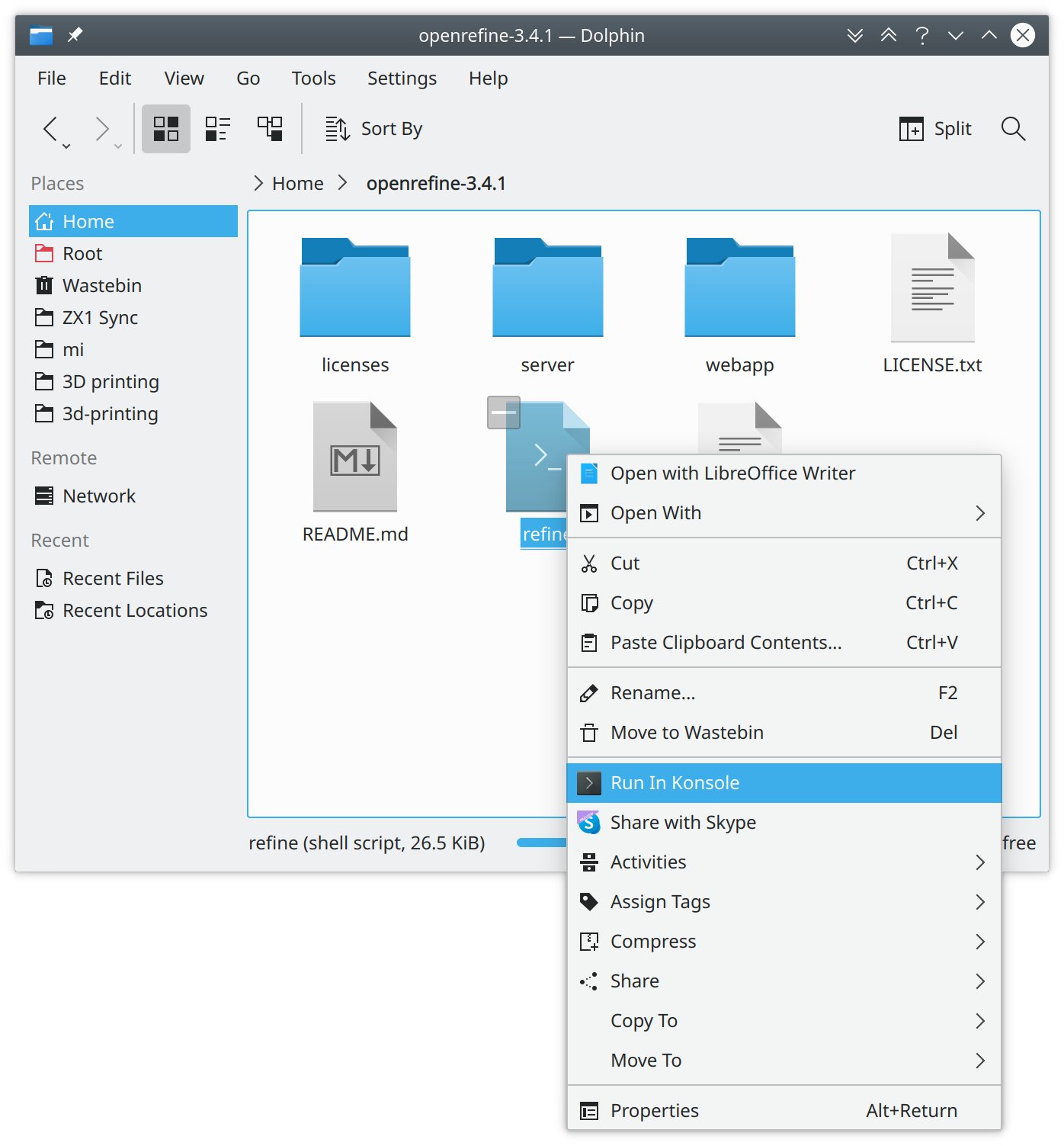Click the back navigation arrow
The image size is (1064, 1146).
pyautogui.click(x=50, y=128)
